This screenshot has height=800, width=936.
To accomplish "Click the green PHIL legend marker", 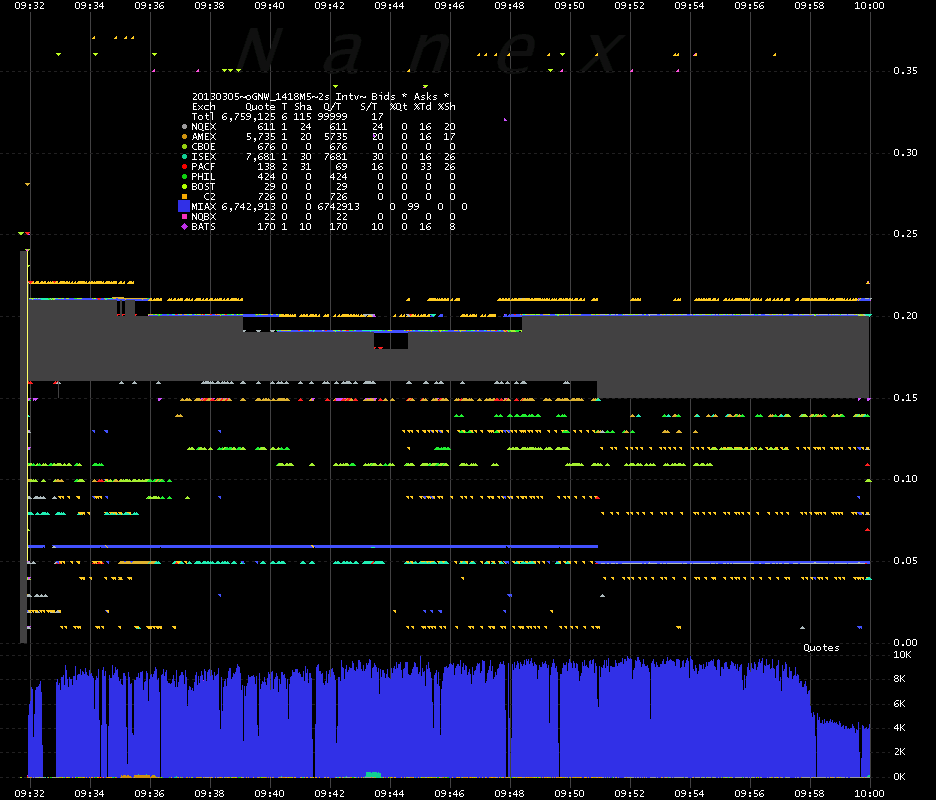I will pos(184,177).
